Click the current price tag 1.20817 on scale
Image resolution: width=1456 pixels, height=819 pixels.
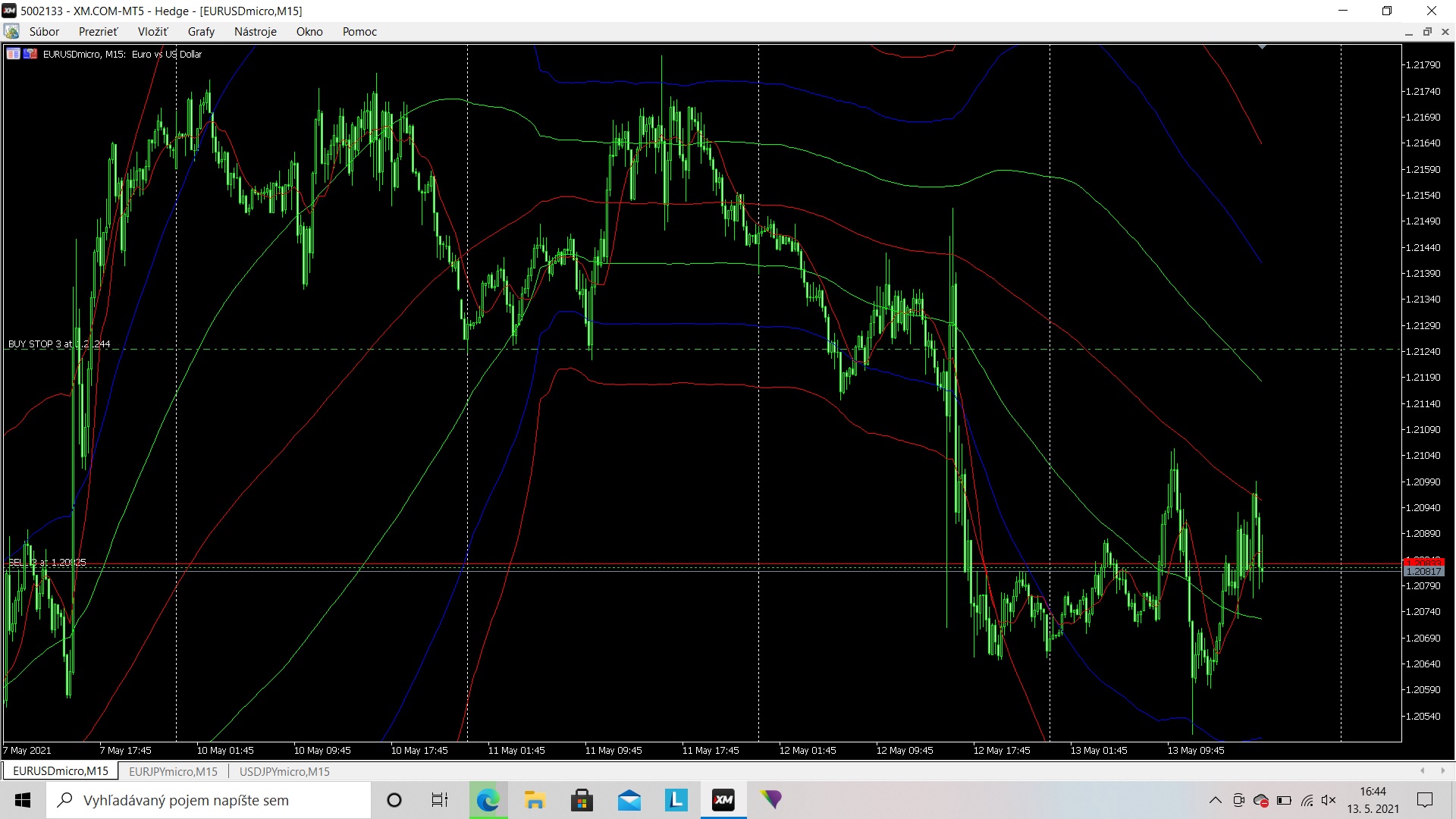pos(1424,572)
